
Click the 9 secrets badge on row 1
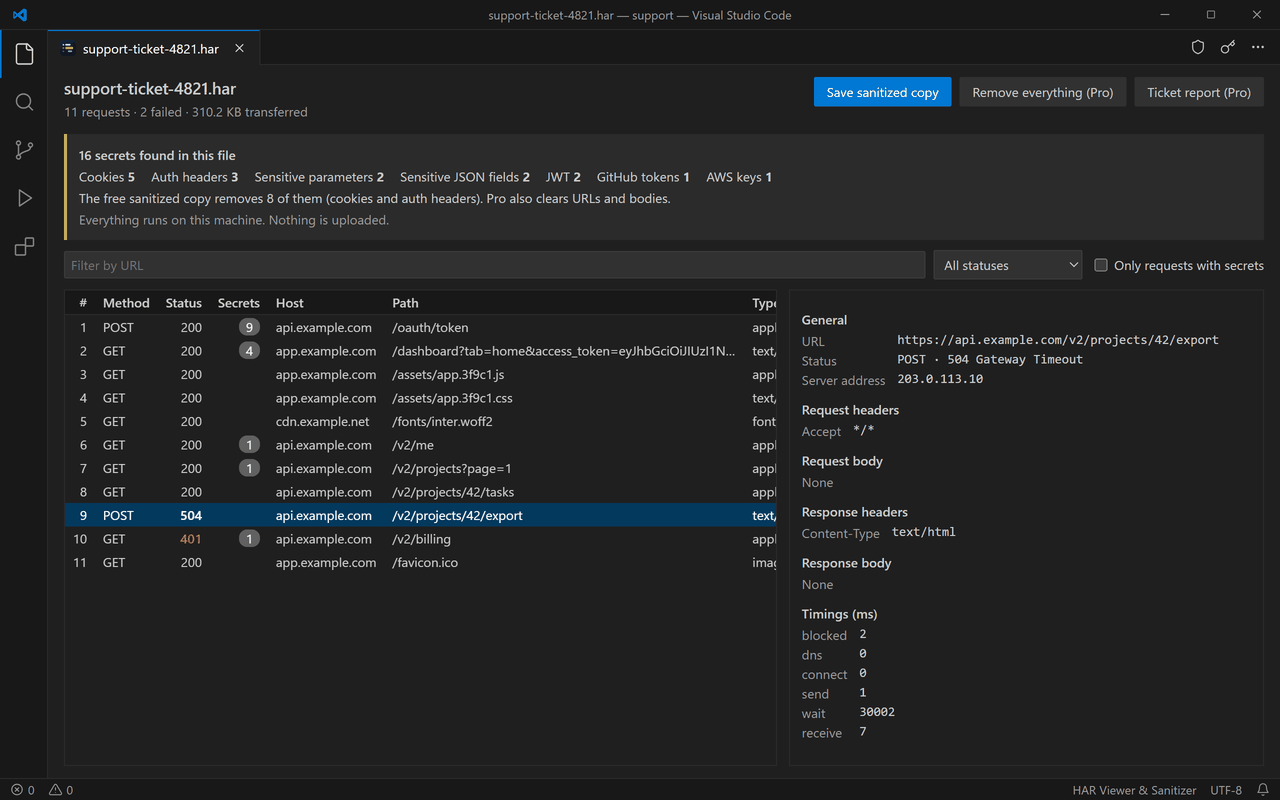249,327
